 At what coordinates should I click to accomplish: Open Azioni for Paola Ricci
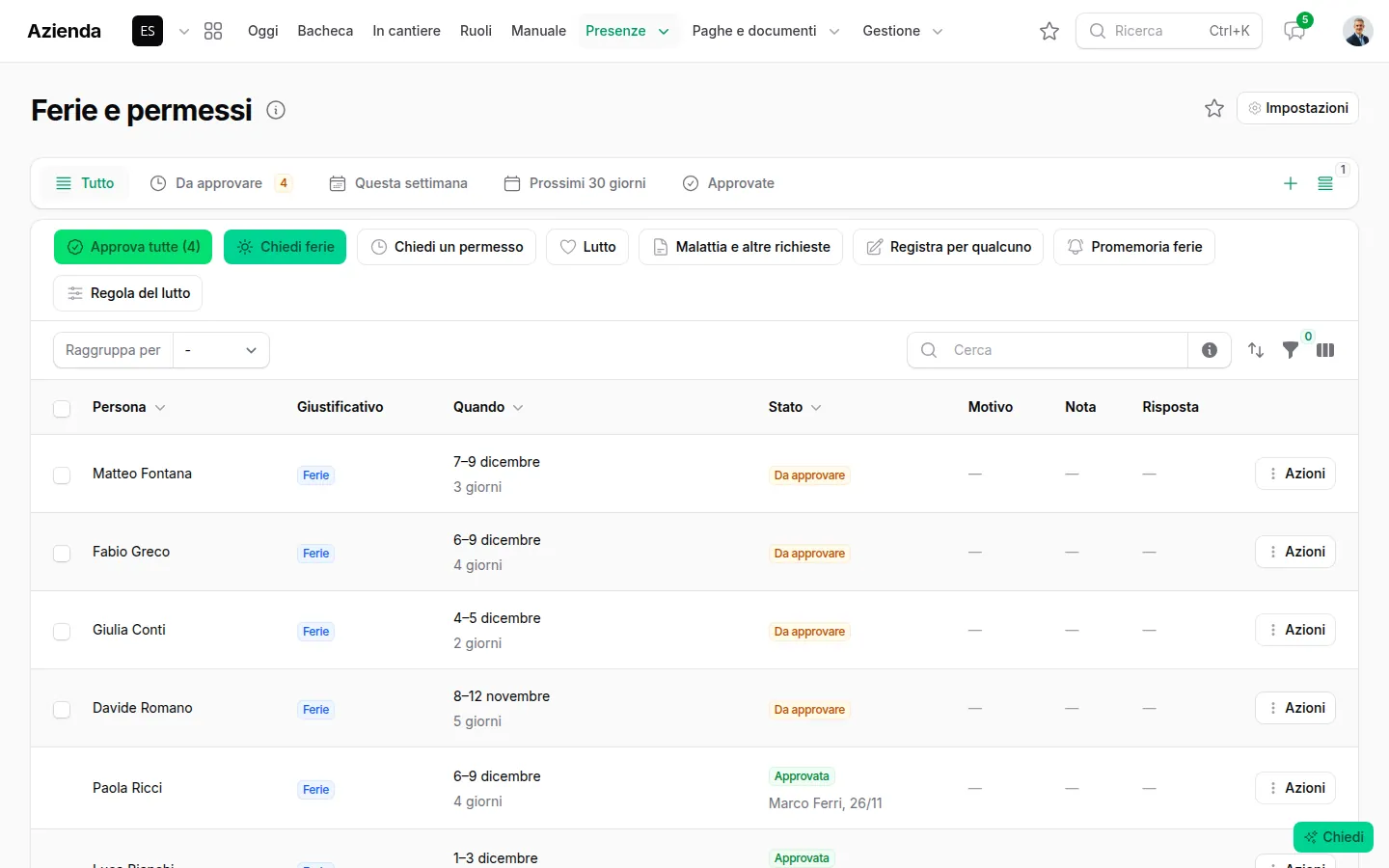[x=1295, y=788]
